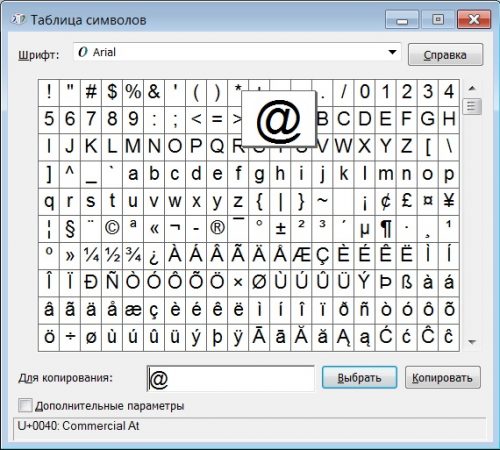Image resolution: width=500 pixels, height=450 pixels.
Task: Click the Выбрать button
Action: point(359,378)
